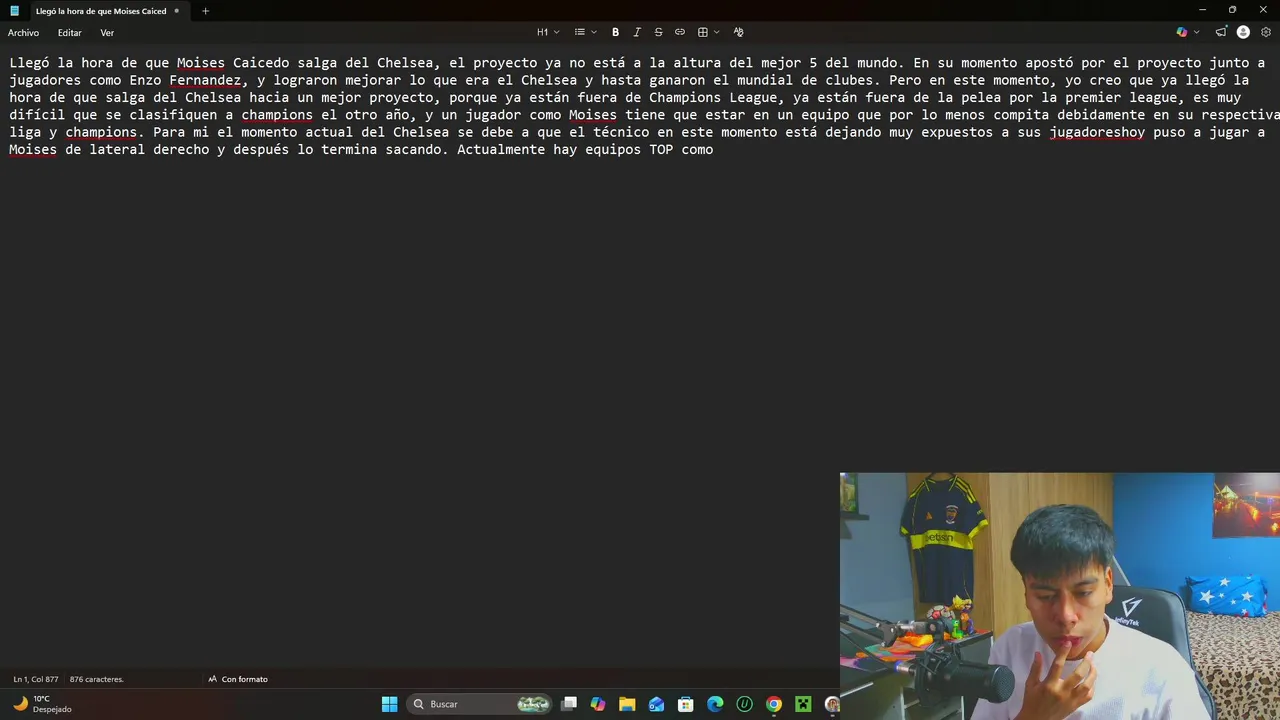Close the Notepad window
1280x720 pixels.
pos(1263,10)
